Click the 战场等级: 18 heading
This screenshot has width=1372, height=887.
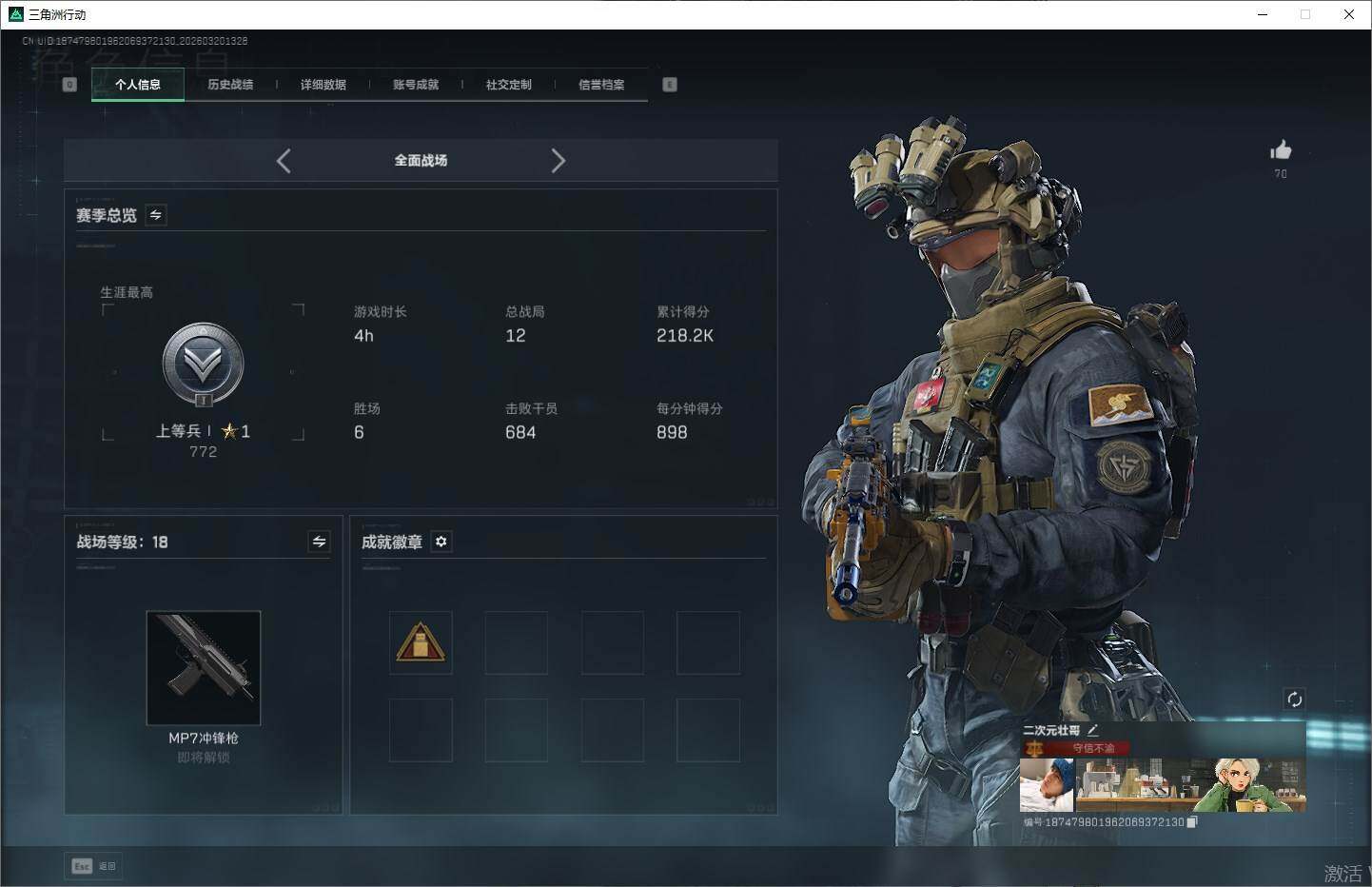[x=122, y=542]
